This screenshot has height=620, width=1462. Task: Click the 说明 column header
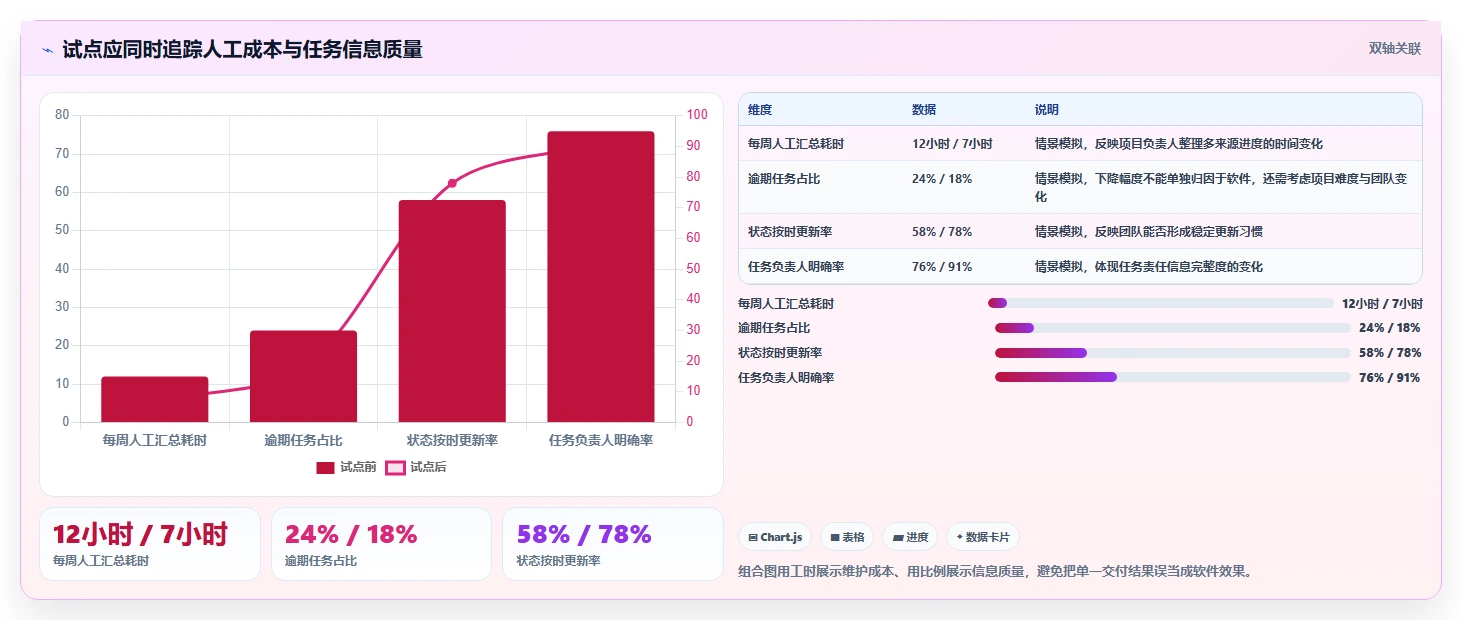coord(1047,110)
